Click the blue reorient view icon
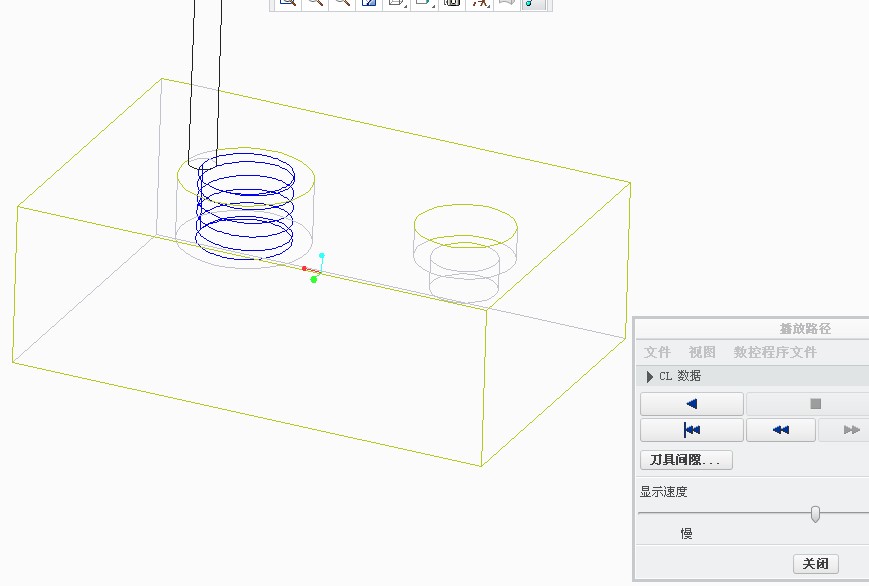The image size is (869, 586). coord(369,3)
